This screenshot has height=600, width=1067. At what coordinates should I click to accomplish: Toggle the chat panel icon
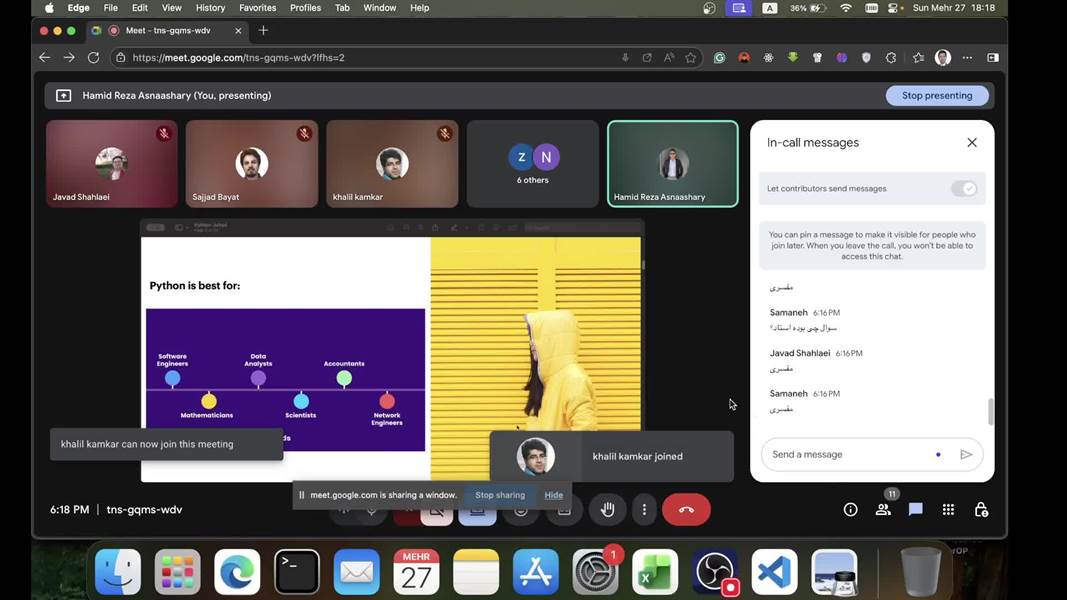click(x=915, y=510)
